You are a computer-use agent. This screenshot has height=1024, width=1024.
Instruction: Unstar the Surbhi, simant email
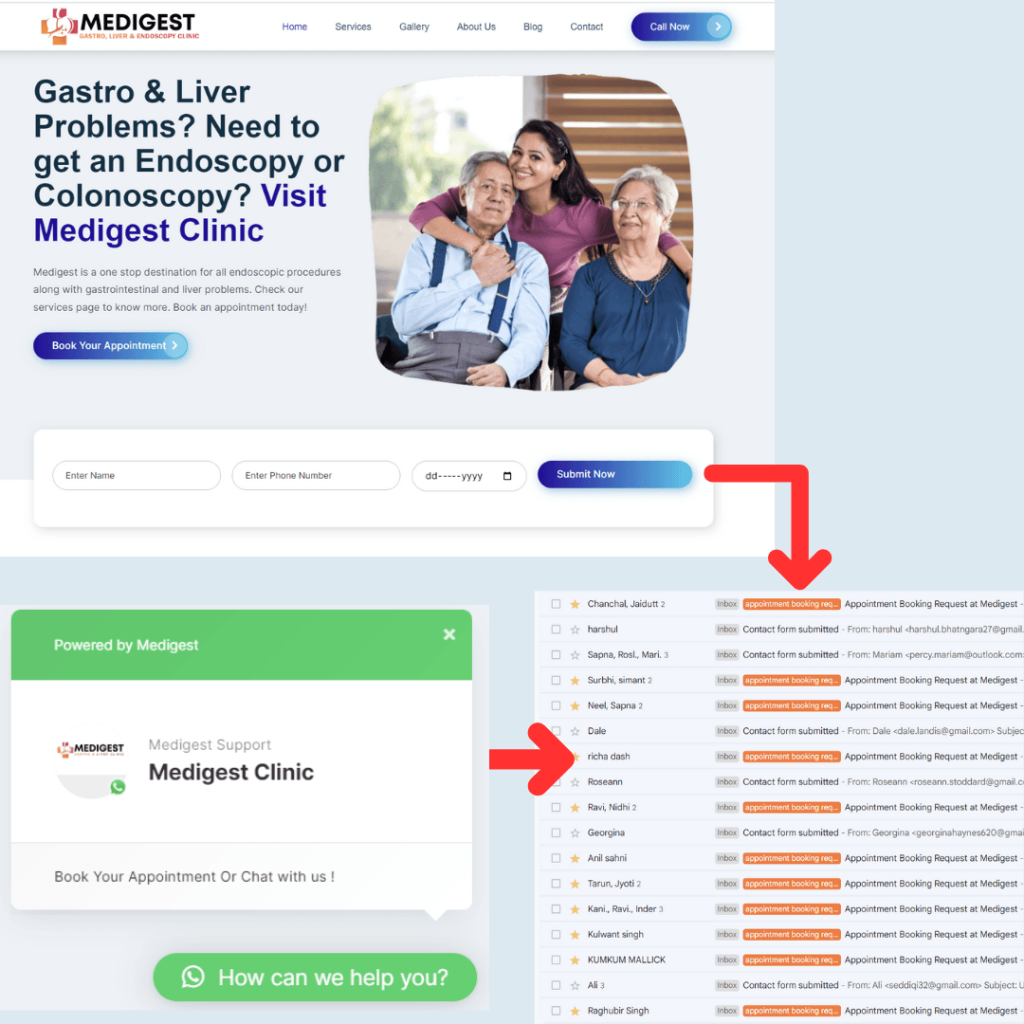click(x=575, y=680)
